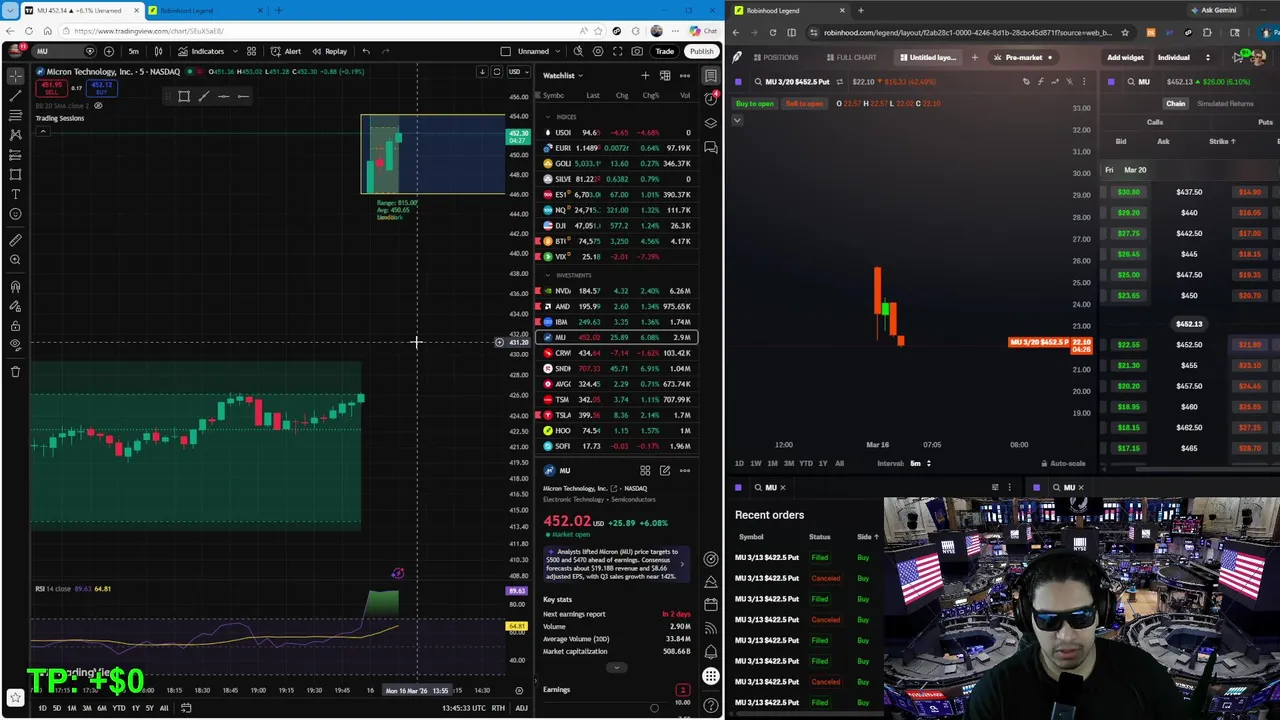Open TradingView chart settings gear
Screen dimensions: 1280x720
coord(598,51)
